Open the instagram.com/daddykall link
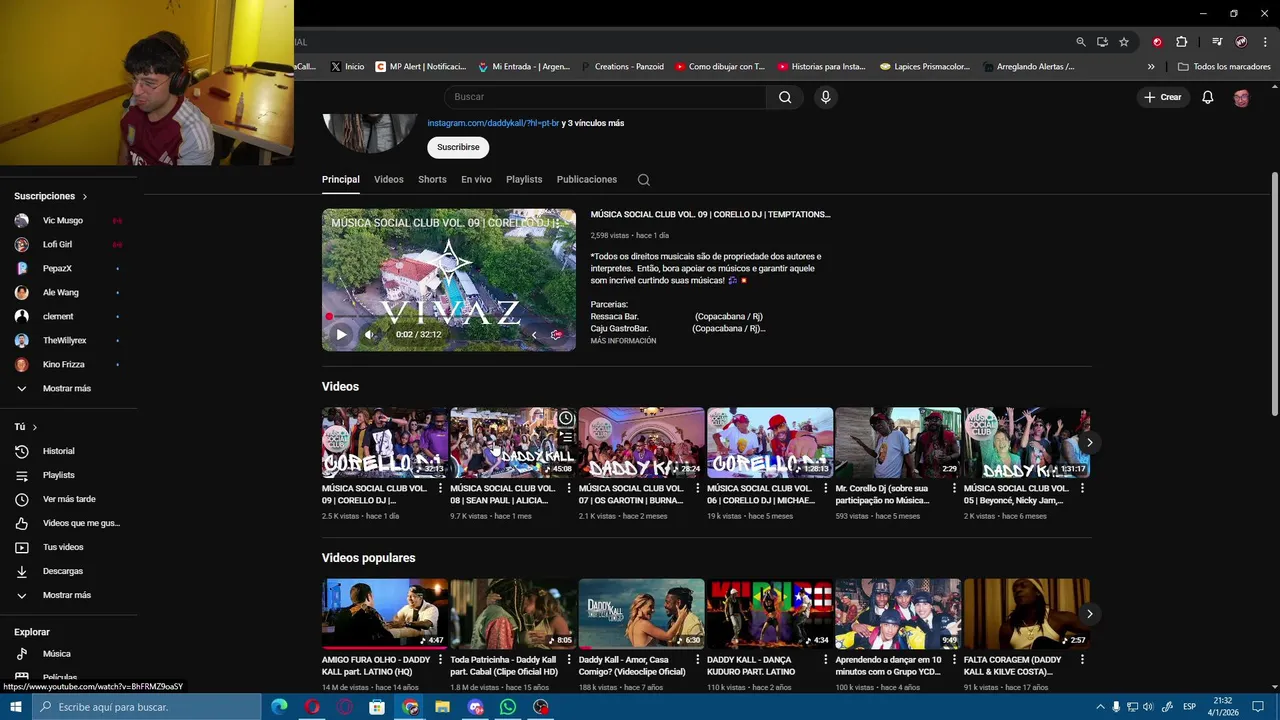Viewport: 1280px width, 720px height. pyautogui.click(x=493, y=123)
